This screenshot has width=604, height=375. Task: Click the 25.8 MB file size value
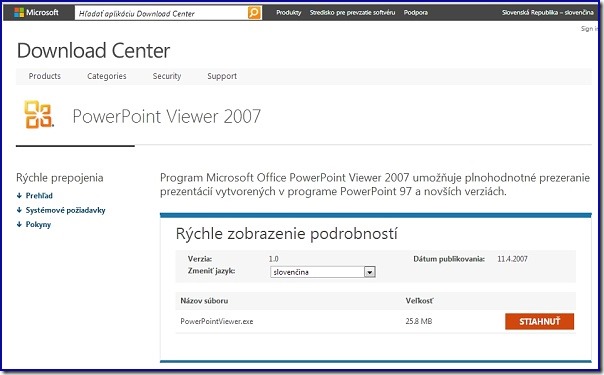pos(419,321)
